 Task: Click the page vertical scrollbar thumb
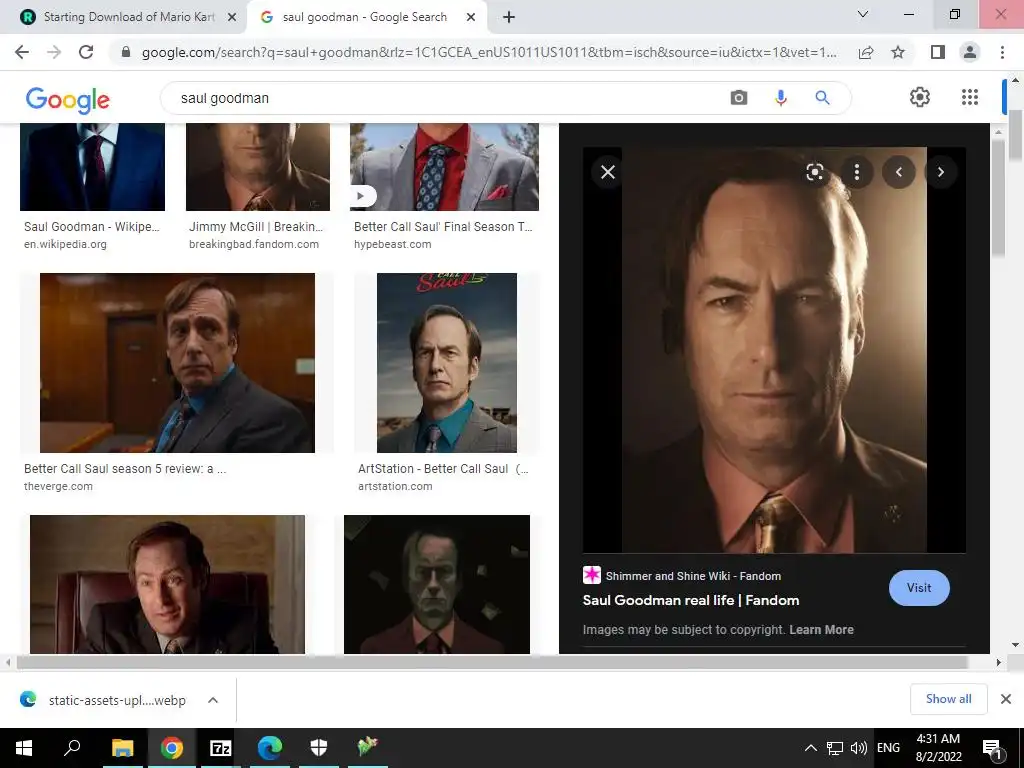[x=1015, y=135]
